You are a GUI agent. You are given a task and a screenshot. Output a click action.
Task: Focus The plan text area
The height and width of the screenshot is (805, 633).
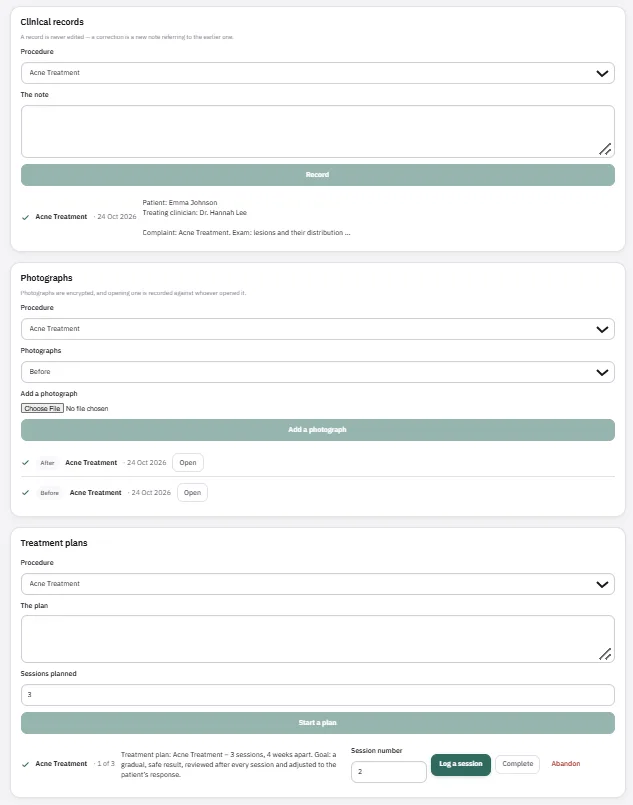(317, 639)
